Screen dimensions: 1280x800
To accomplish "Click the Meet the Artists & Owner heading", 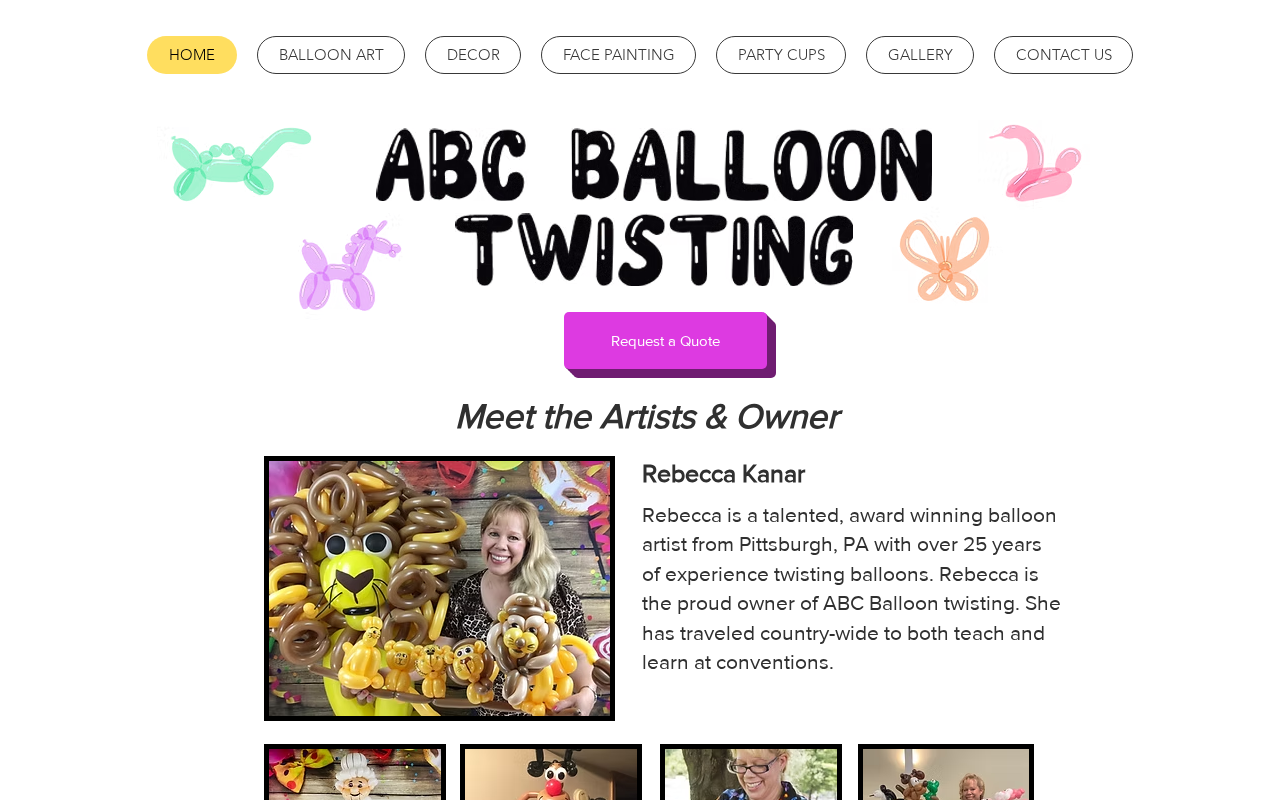I will (x=647, y=417).
